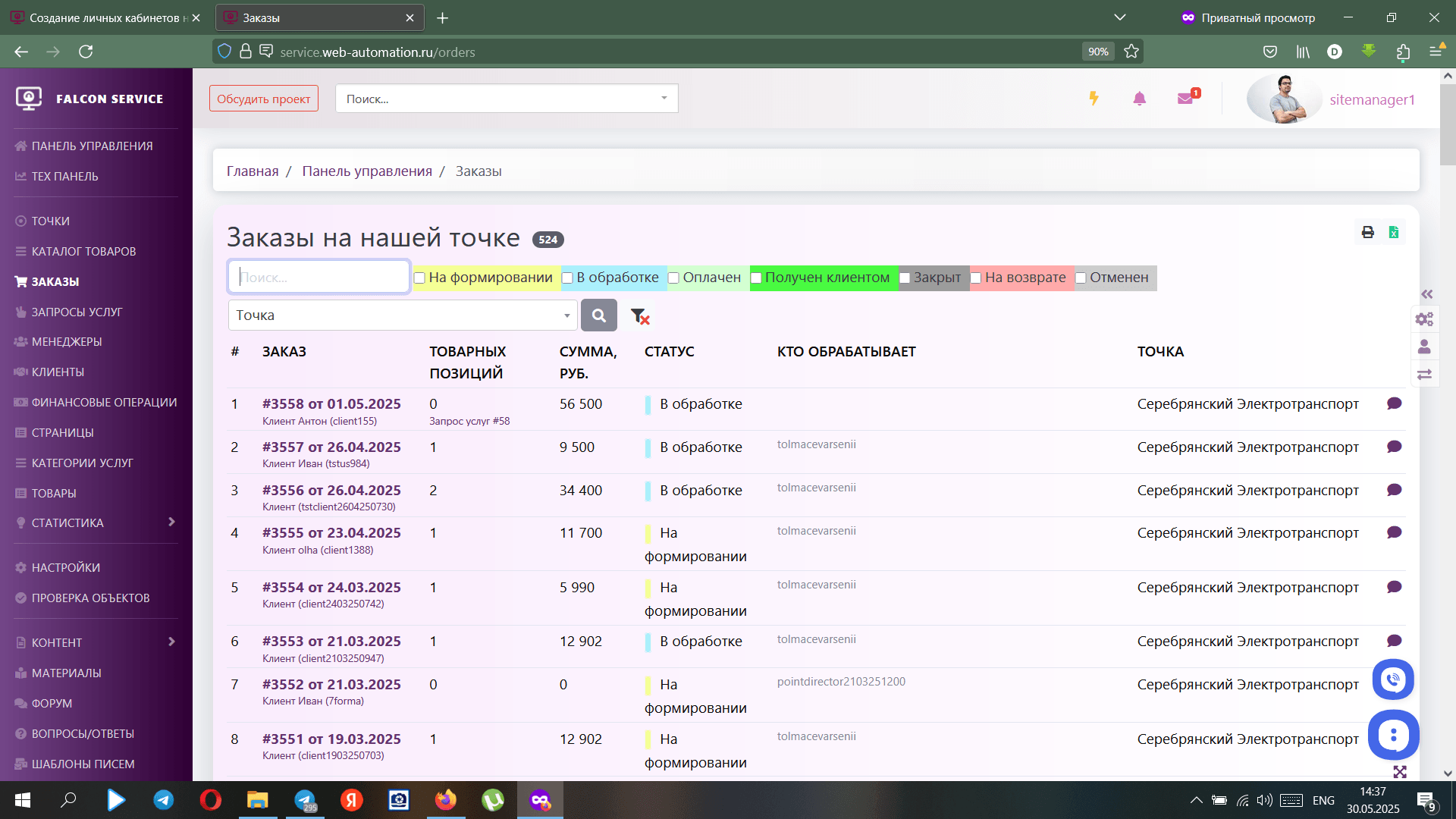
Task: Click the lightning bolt icon in header
Action: coord(1094,99)
